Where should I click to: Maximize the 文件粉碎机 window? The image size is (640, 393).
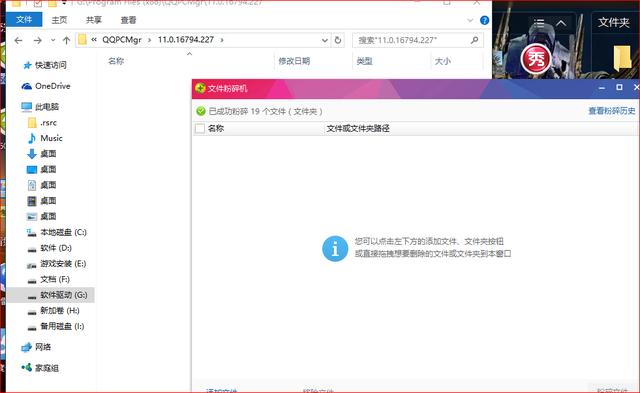[619, 87]
